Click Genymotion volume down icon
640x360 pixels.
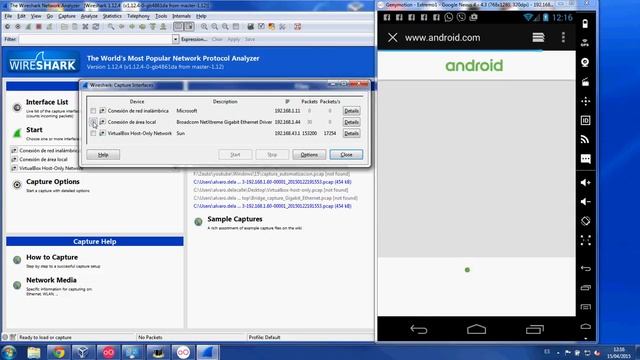click(585, 202)
